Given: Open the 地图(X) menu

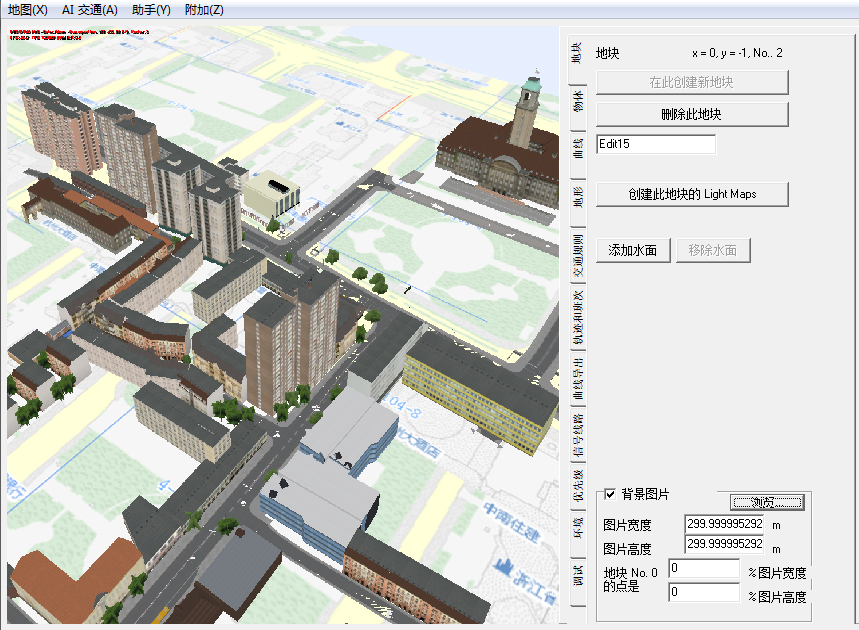Looking at the screenshot, I should tap(27, 9).
